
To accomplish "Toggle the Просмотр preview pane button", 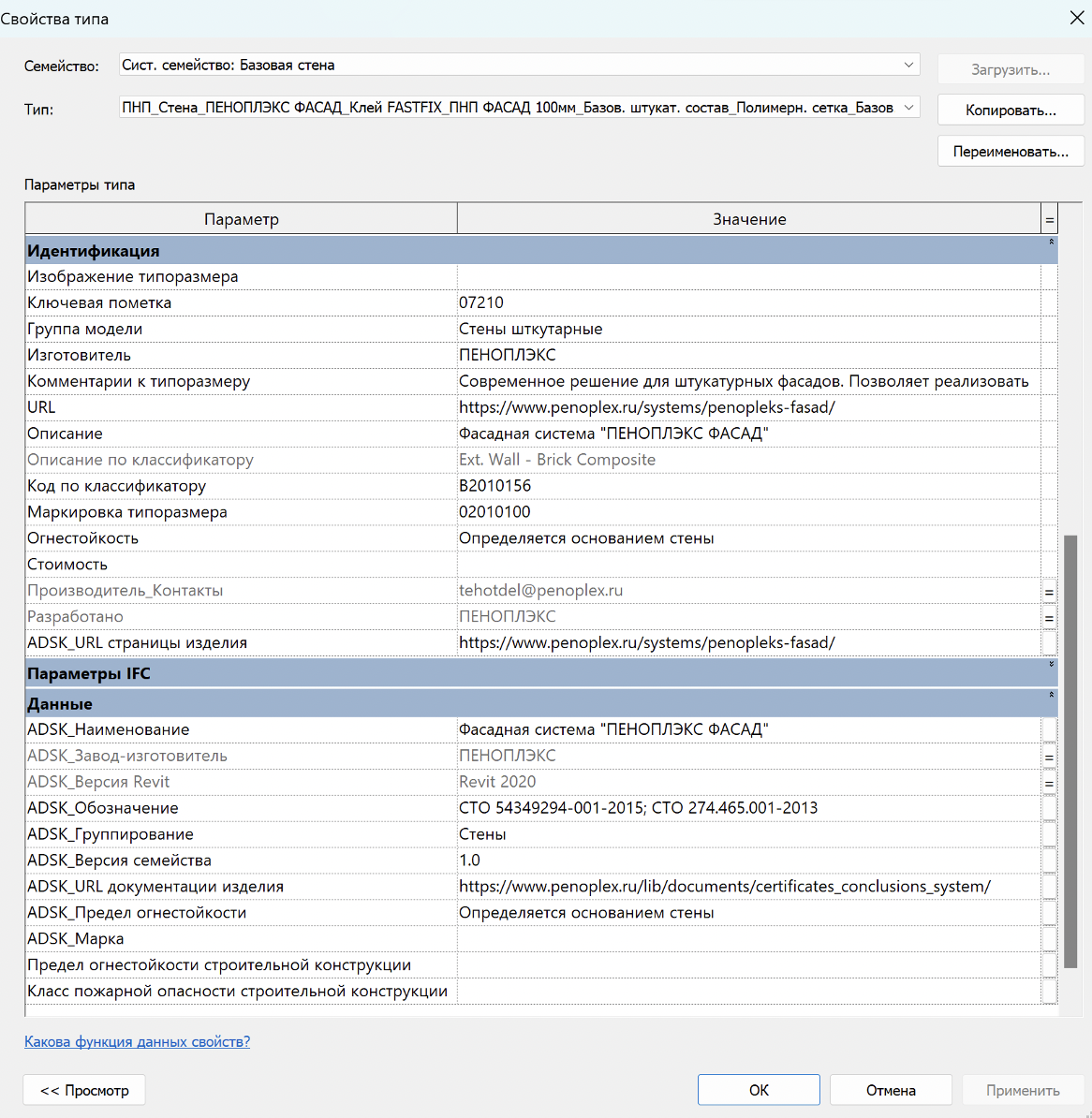I will (x=84, y=1090).
